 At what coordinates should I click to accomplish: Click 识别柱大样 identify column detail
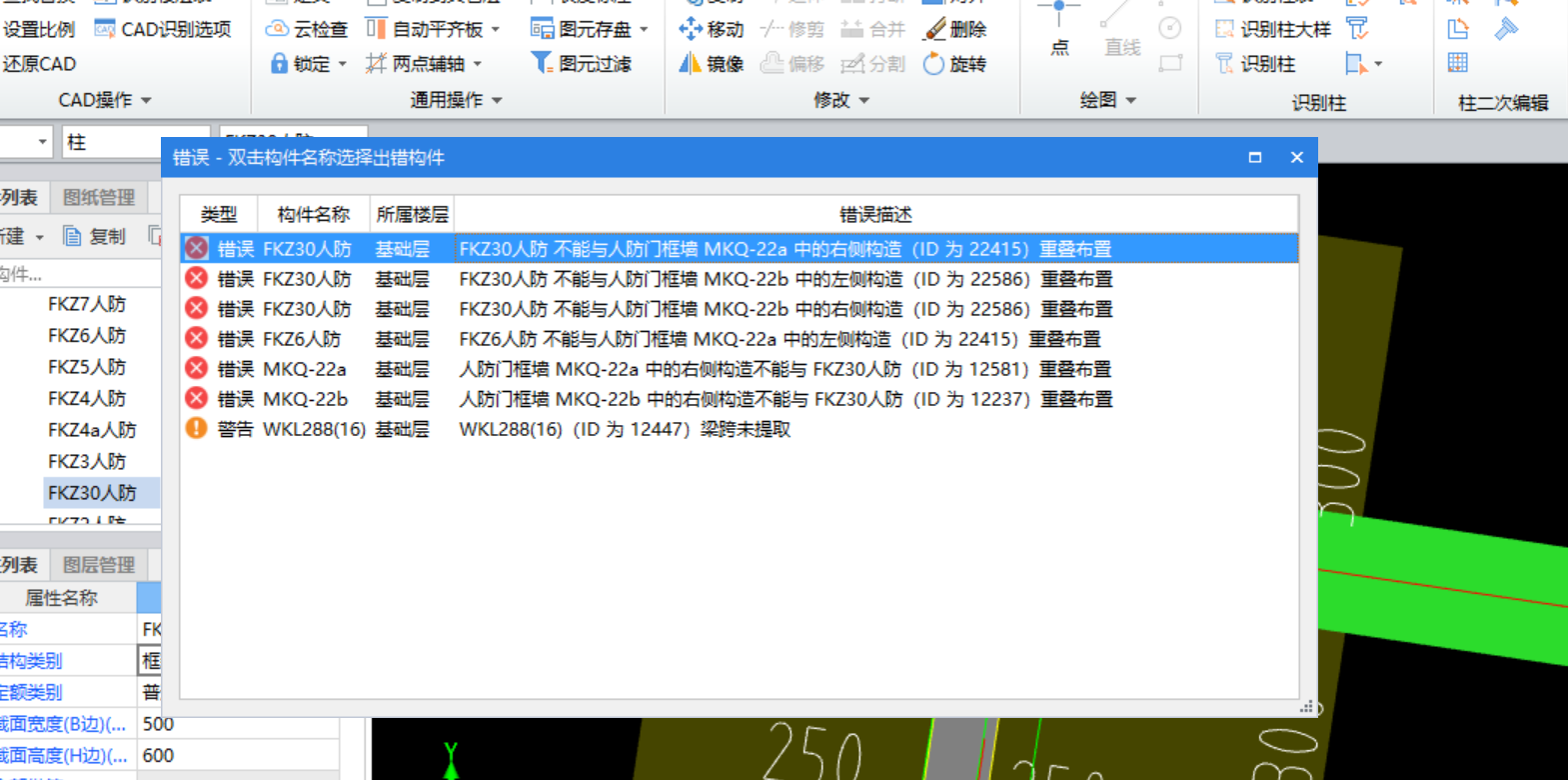point(1273,29)
